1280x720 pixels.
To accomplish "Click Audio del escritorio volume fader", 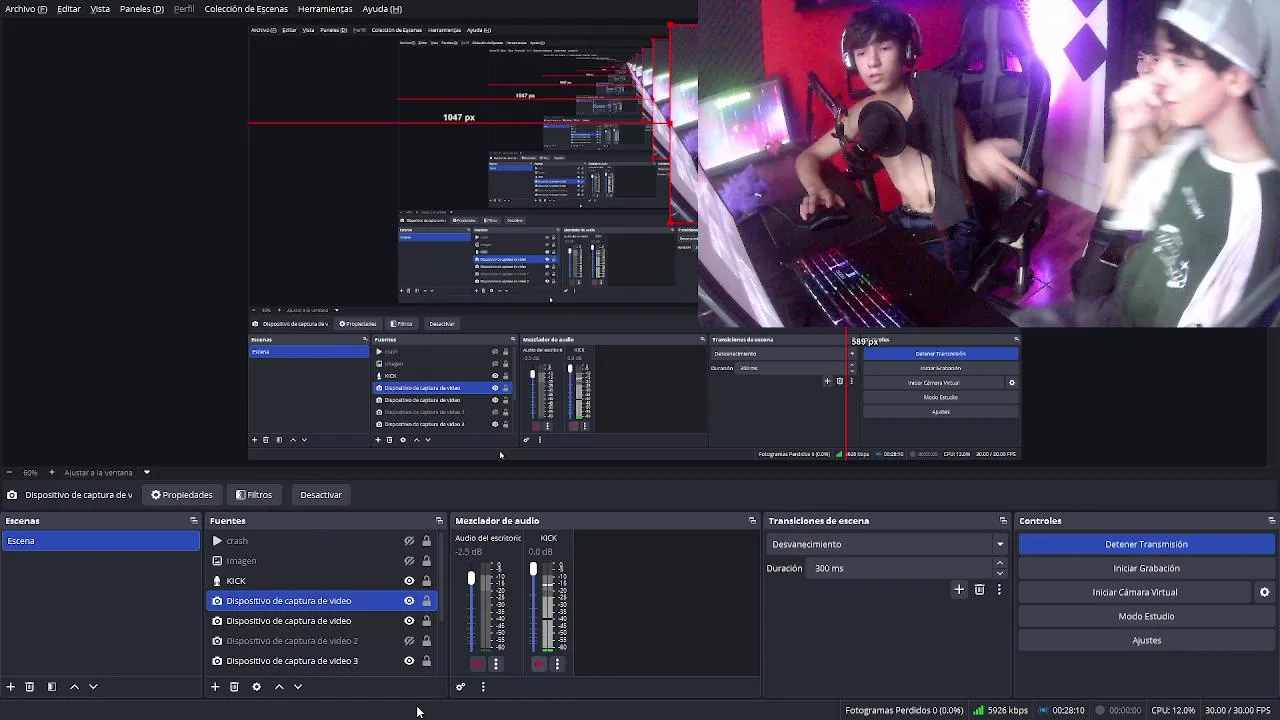I will click(471, 578).
